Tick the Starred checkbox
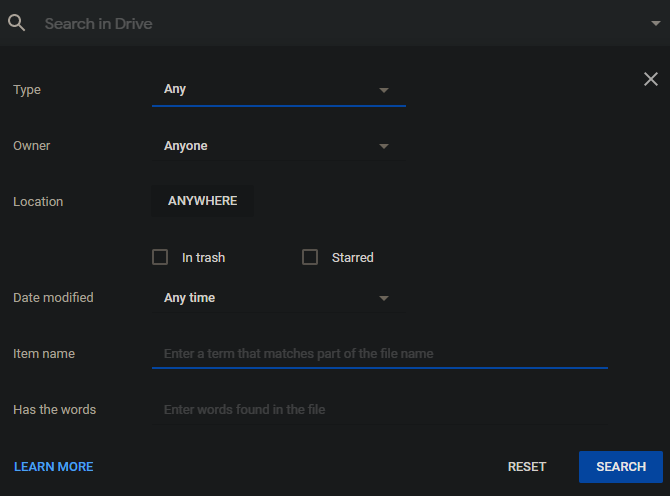Screen dimensions: 670x496 [x=310, y=257]
